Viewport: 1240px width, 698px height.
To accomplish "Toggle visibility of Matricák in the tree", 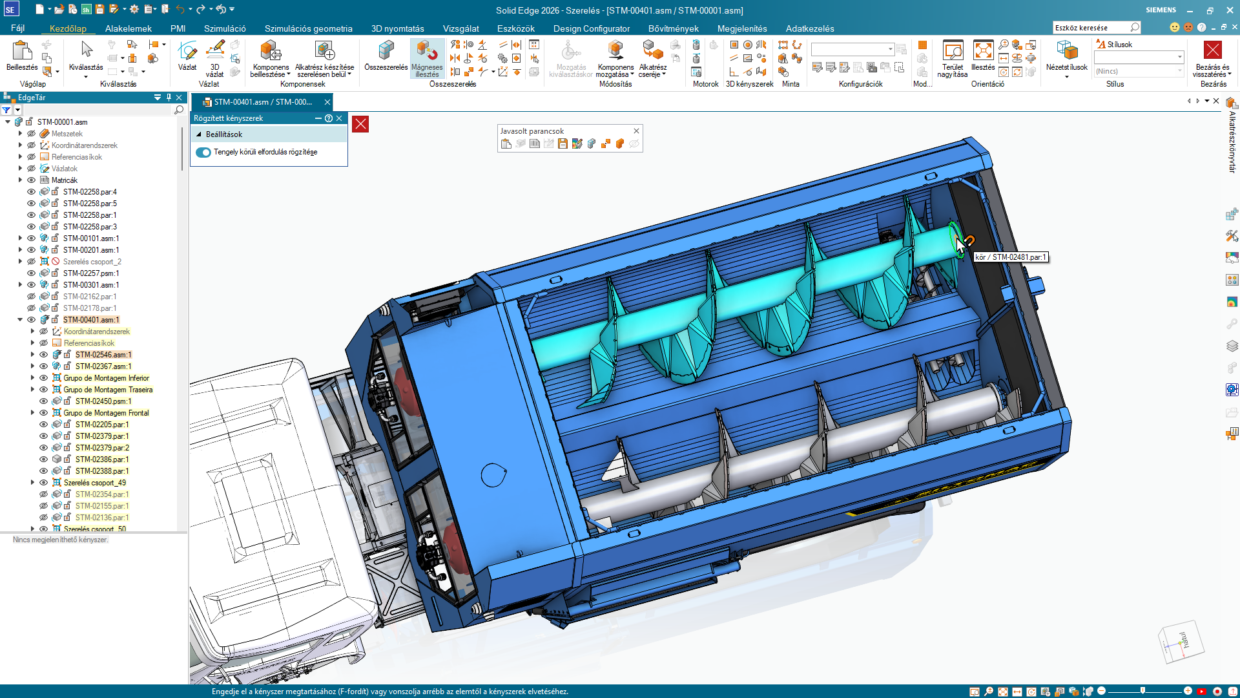I will click(31, 180).
